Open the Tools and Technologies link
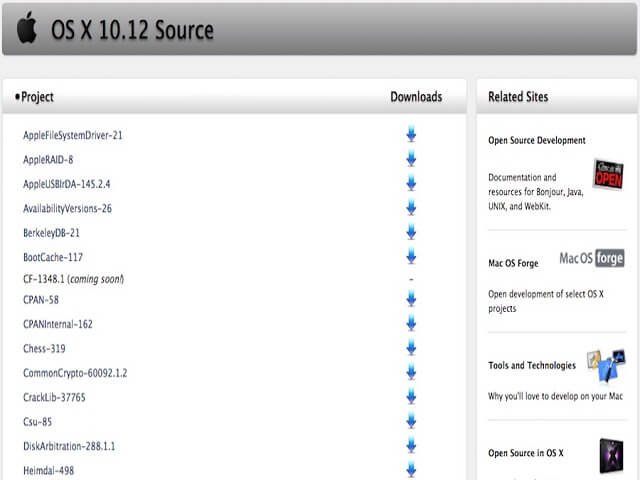Screen dimensions: 640x480 (x=532, y=365)
